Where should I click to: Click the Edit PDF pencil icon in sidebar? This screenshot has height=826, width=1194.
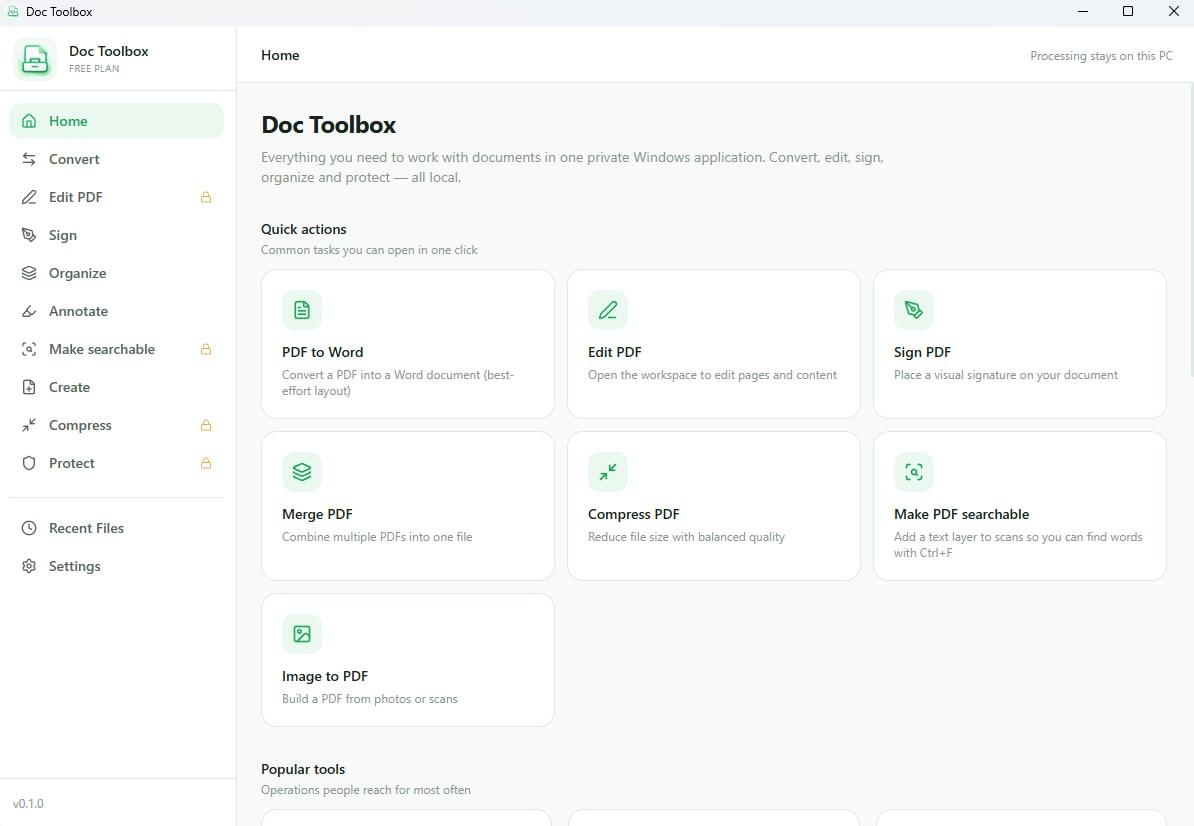(29, 197)
